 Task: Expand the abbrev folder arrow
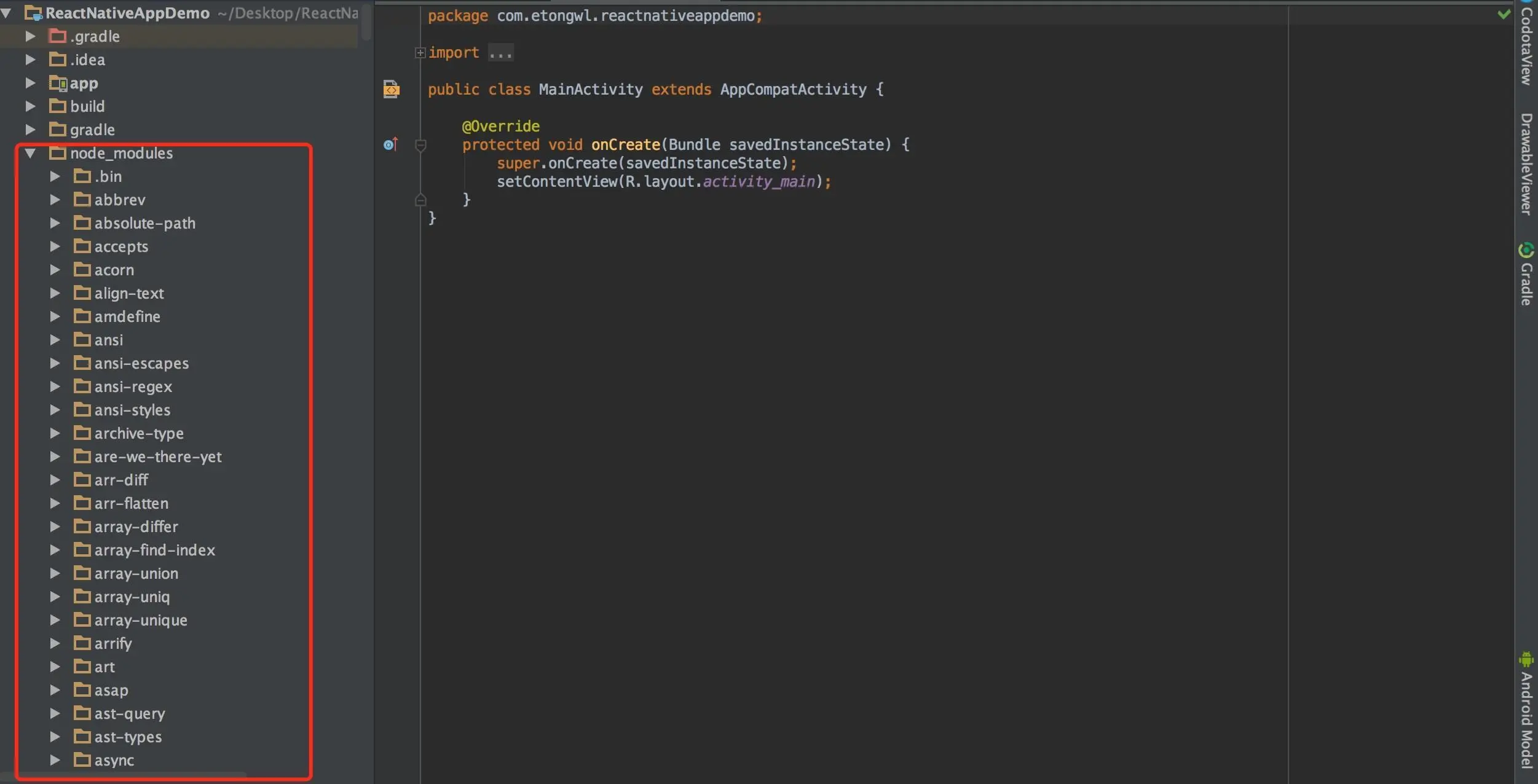tap(55, 200)
